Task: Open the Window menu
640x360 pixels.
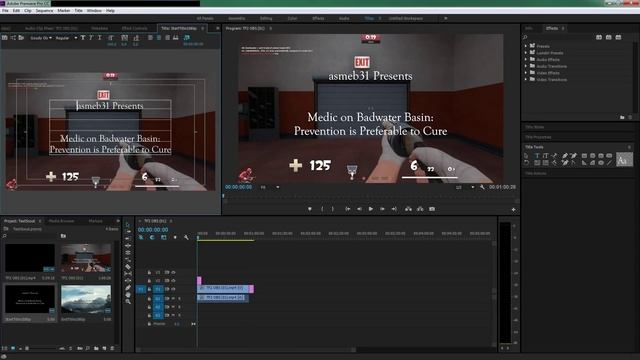Action: click(x=94, y=11)
